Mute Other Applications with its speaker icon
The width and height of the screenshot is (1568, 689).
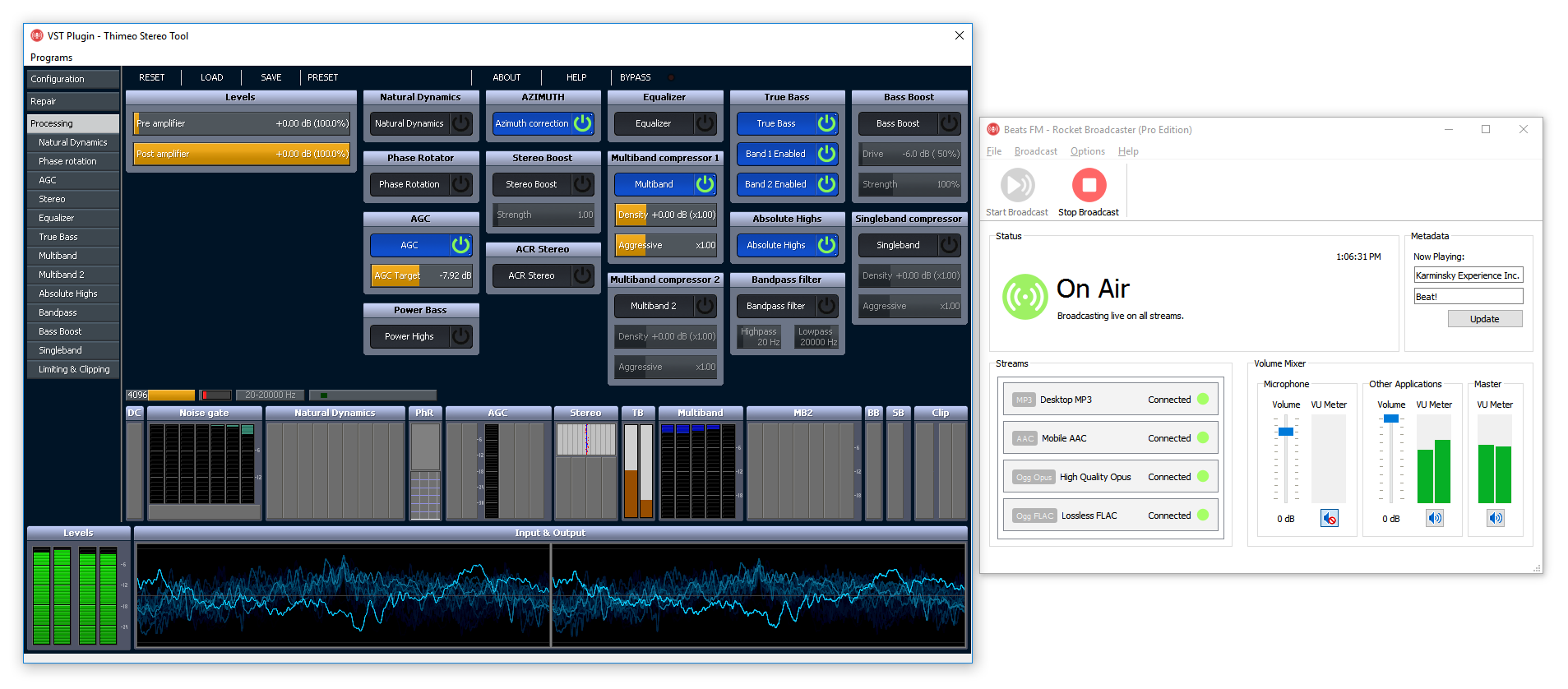pos(1435,518)
